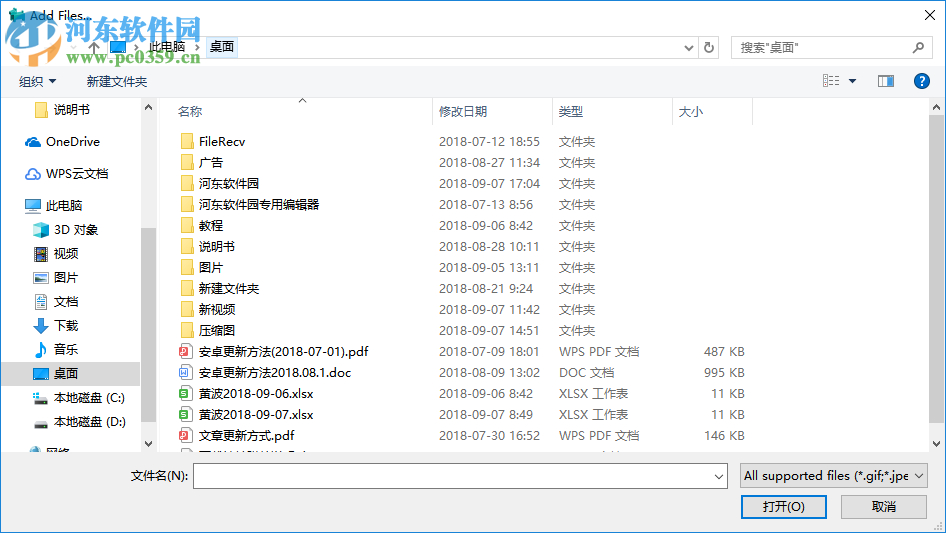Click DOC 文档 type cell
The image size is (946, 533).
pyautogui.click(x=586, y=372)
